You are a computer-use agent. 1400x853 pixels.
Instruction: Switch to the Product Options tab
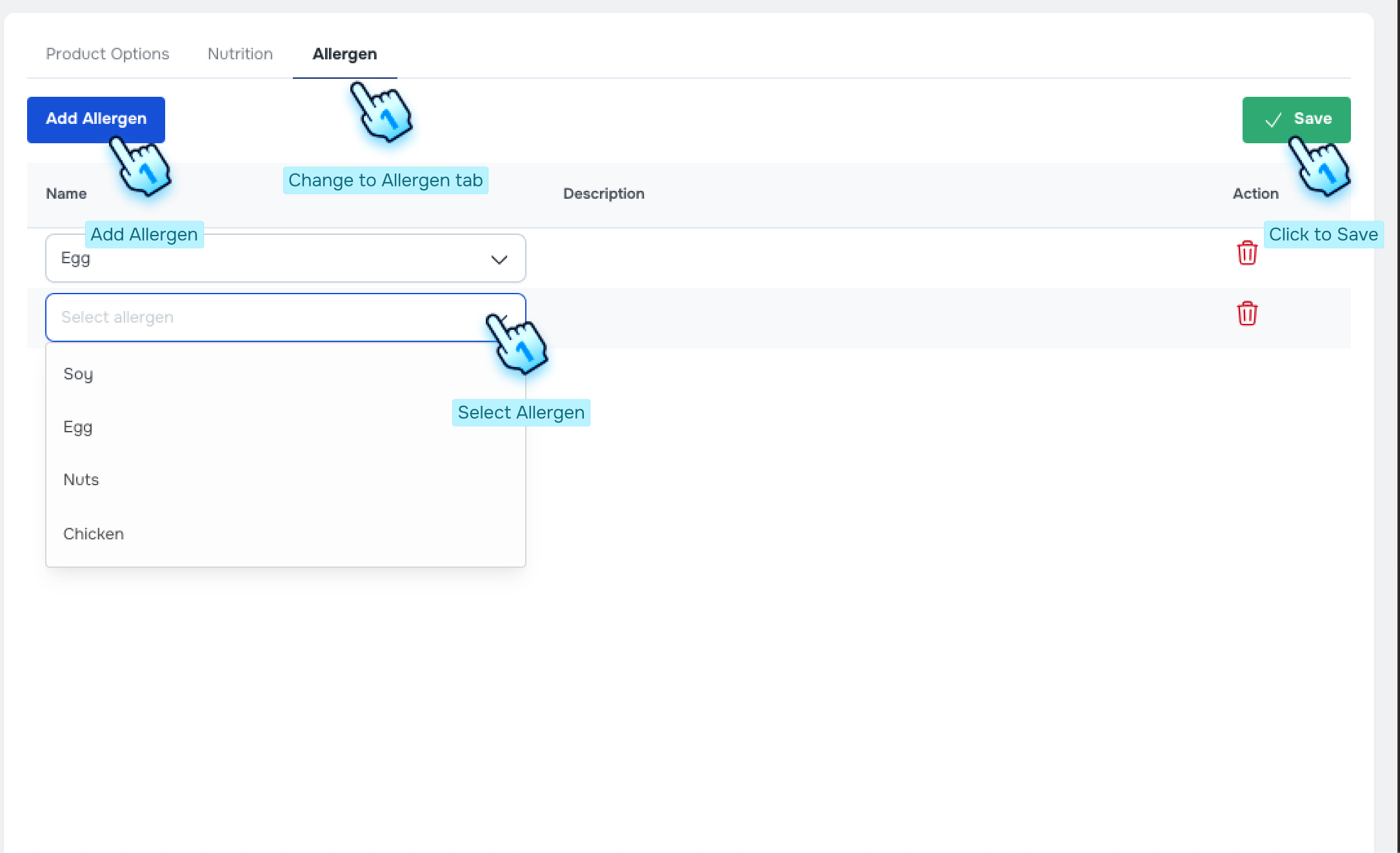tap(107, 54)
